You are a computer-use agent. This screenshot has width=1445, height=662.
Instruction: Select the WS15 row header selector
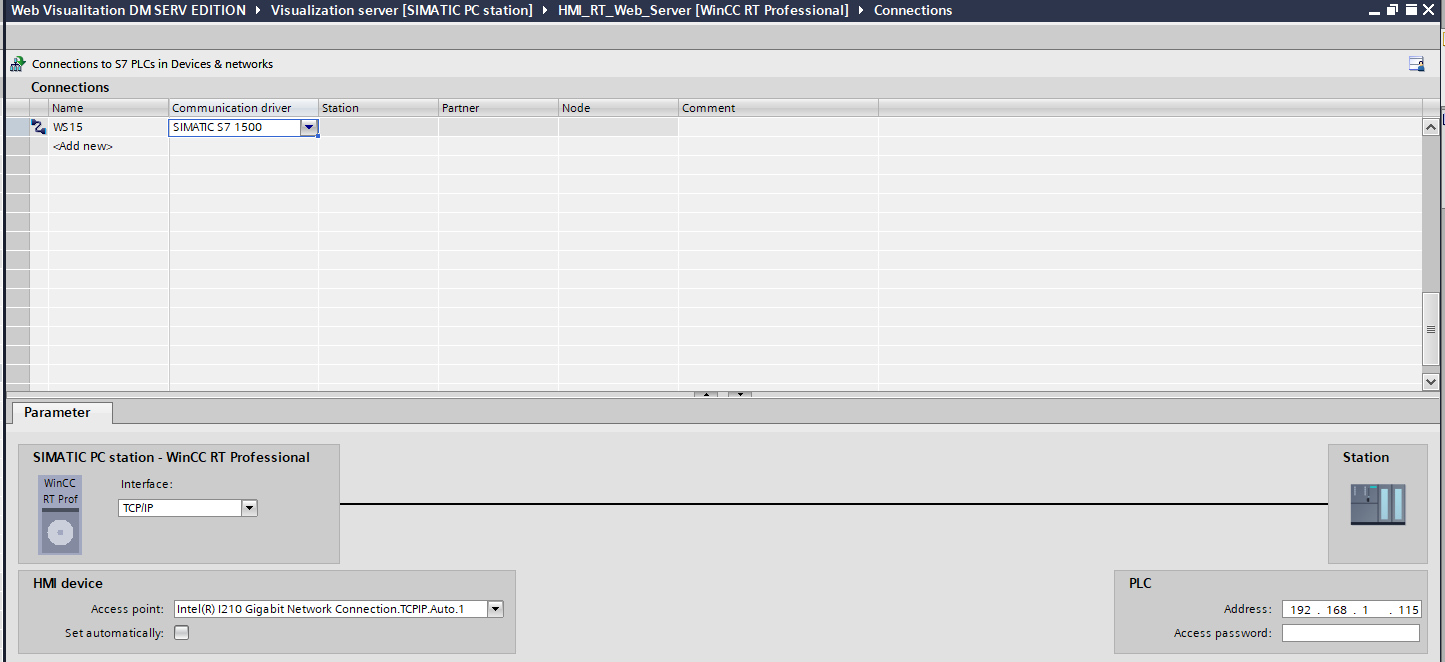click(x=18, y=127)
